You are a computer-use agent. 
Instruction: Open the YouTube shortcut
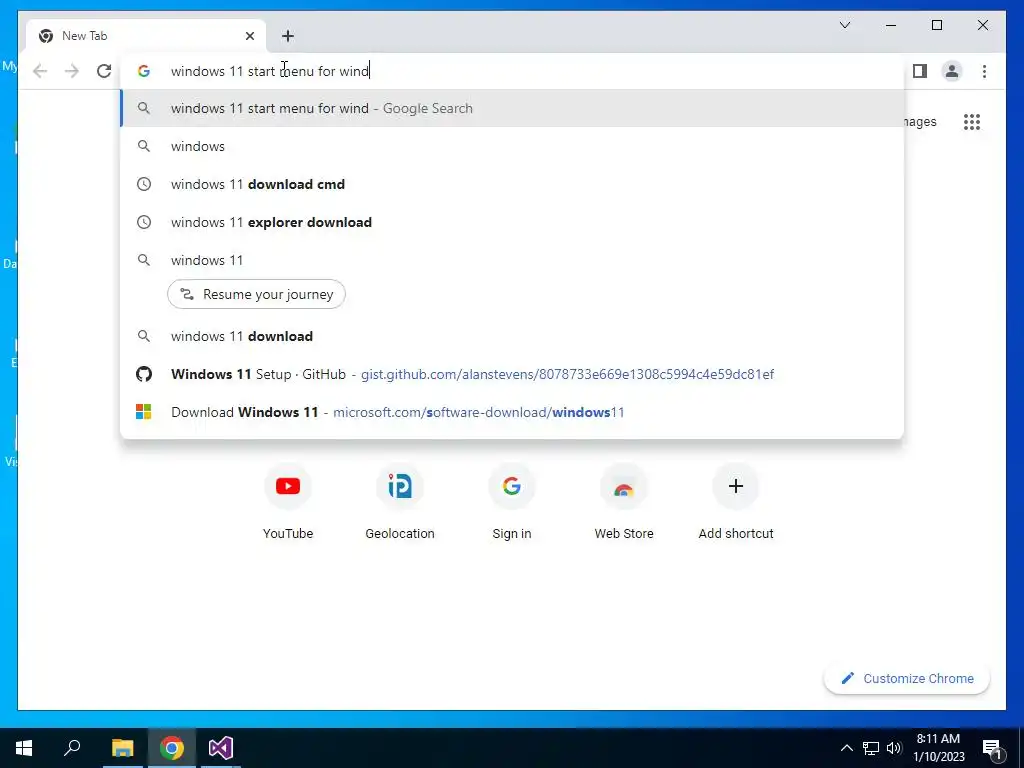(288, 502)
